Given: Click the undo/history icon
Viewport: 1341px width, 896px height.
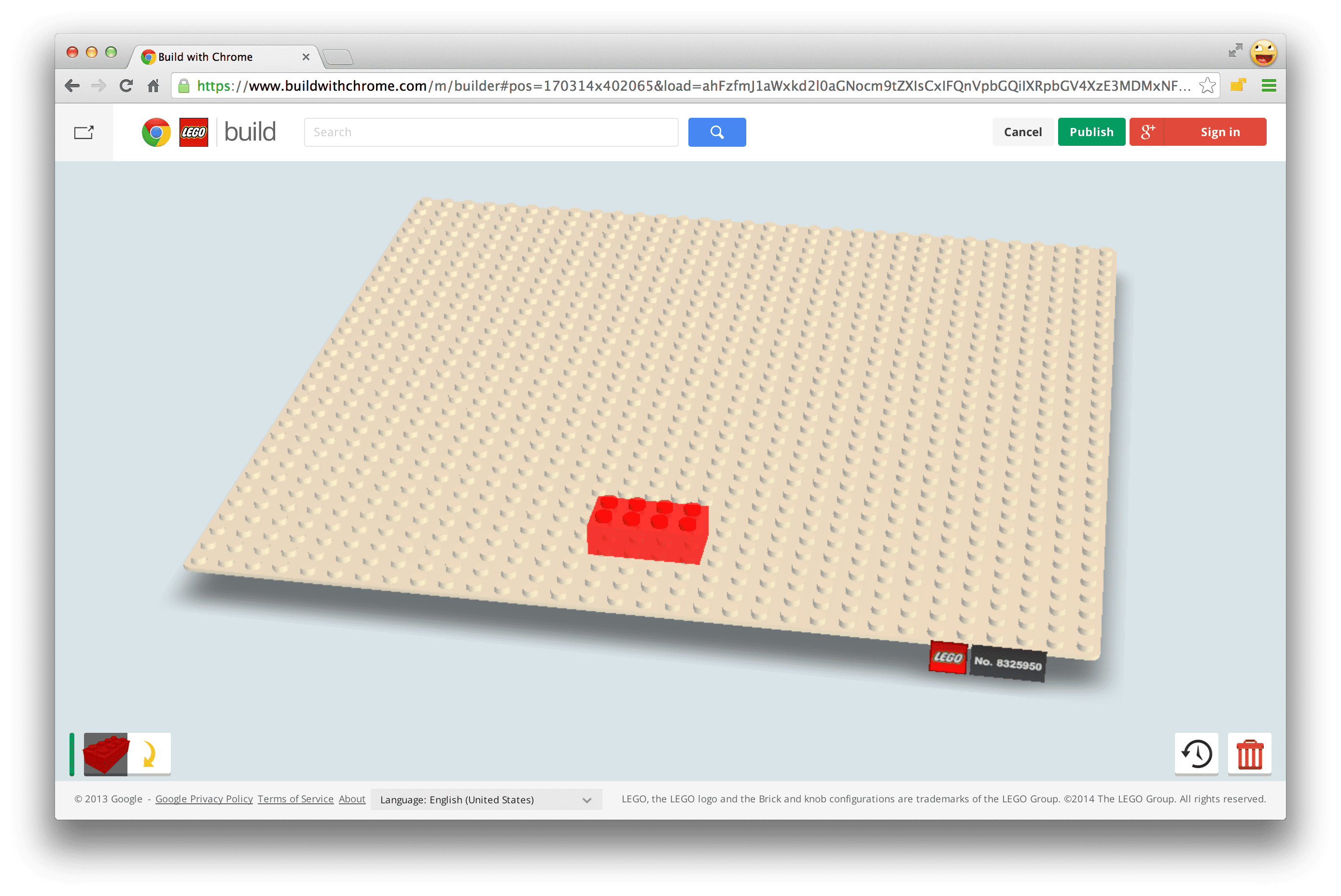Looking at the screenshot, I should 1196,755.
